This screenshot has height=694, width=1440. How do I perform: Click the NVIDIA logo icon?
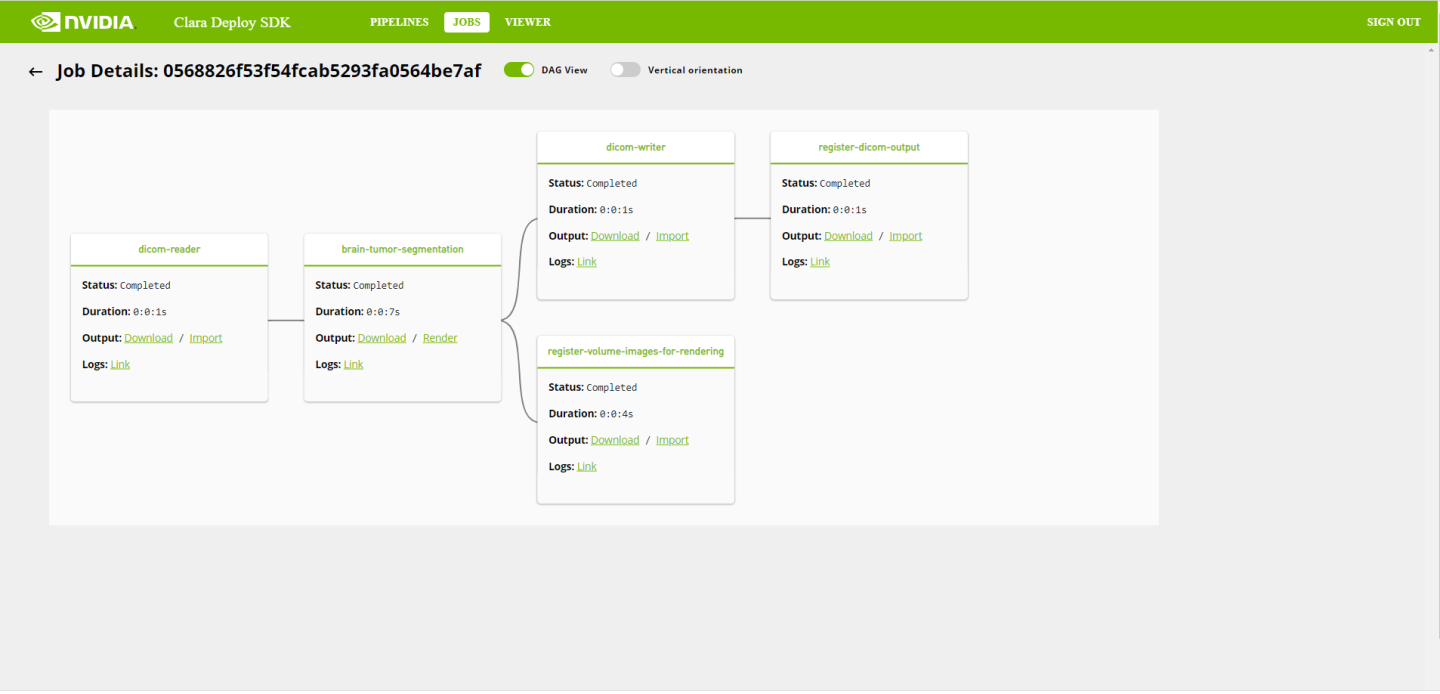click(47, 21)
